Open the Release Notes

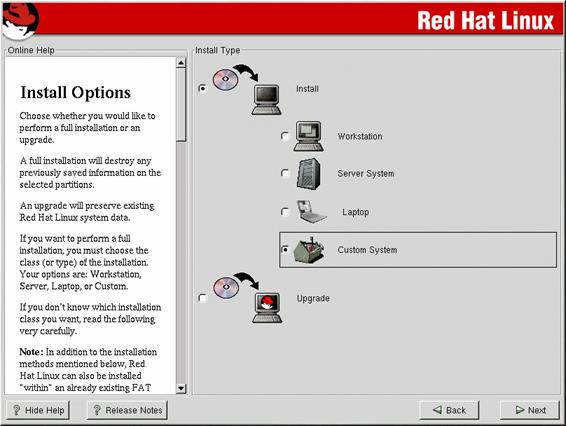pos(127,410)
